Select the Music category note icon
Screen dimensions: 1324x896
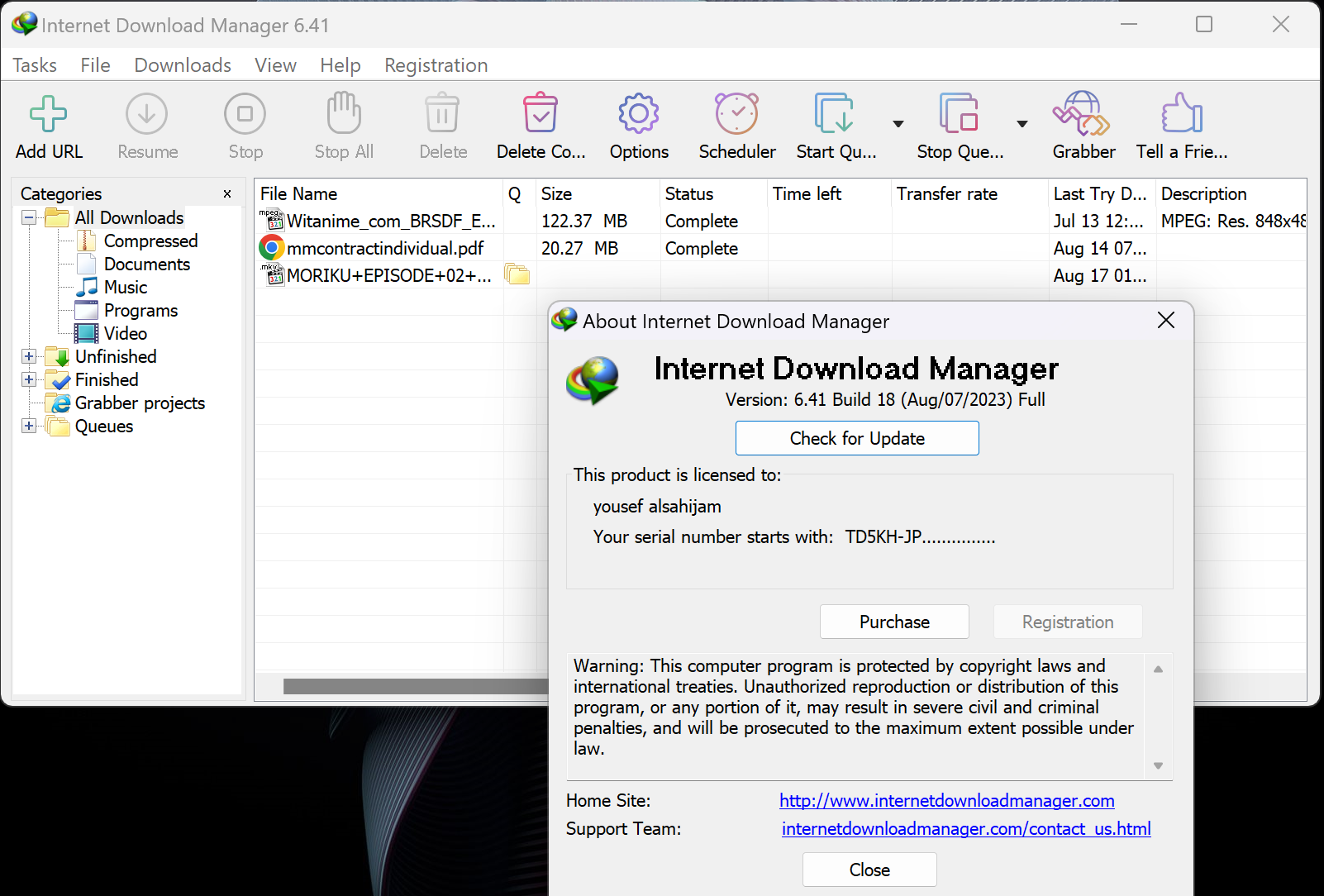click(86, 288)
